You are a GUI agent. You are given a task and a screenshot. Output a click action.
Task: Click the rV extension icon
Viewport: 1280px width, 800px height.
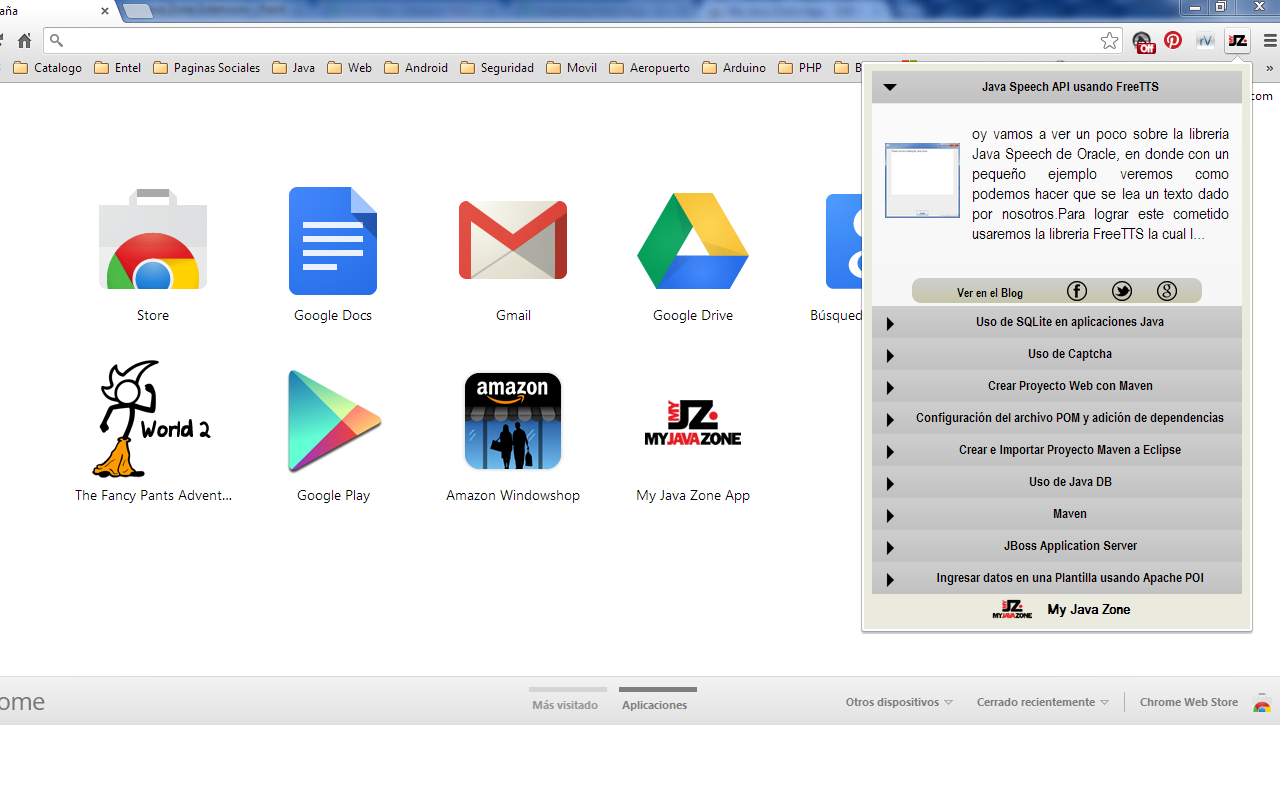point(1206,41)
